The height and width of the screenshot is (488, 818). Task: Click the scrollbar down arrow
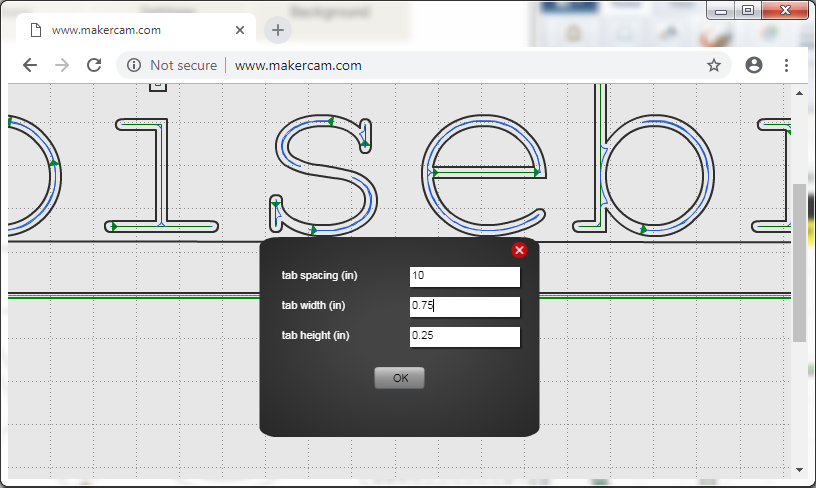tap(799, 469)
